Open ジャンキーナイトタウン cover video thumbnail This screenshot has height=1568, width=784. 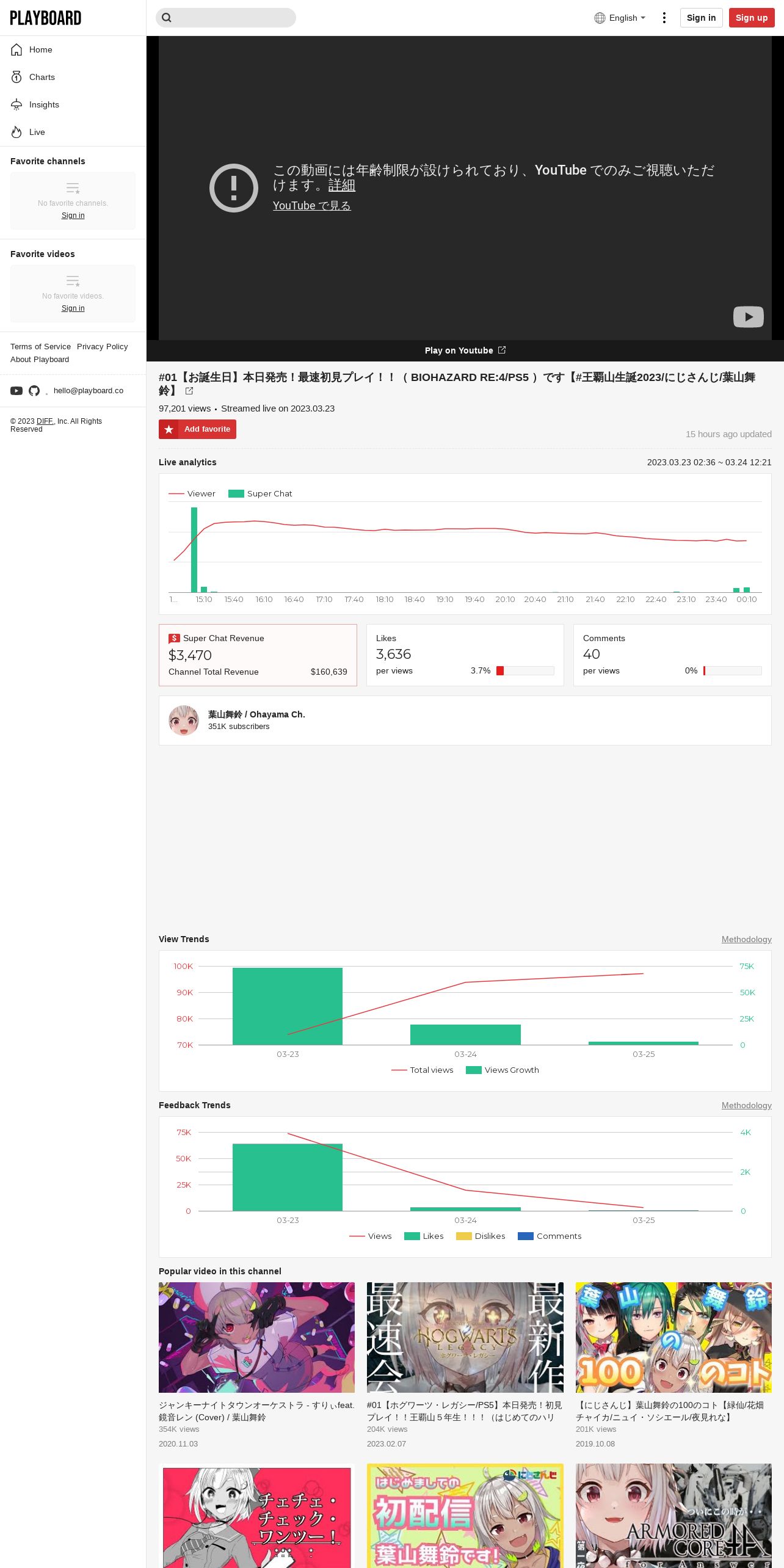pyautogui.click(x=256, y=1337)
